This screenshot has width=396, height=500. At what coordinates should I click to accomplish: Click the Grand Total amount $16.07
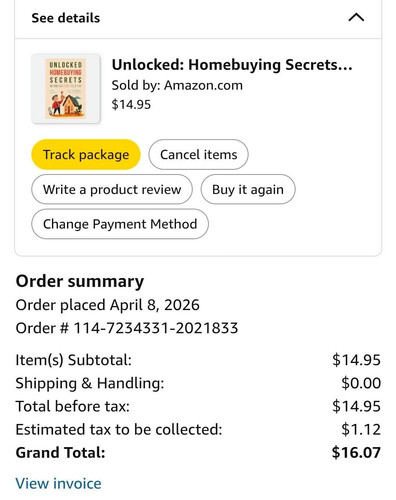(x=356, y=453)
